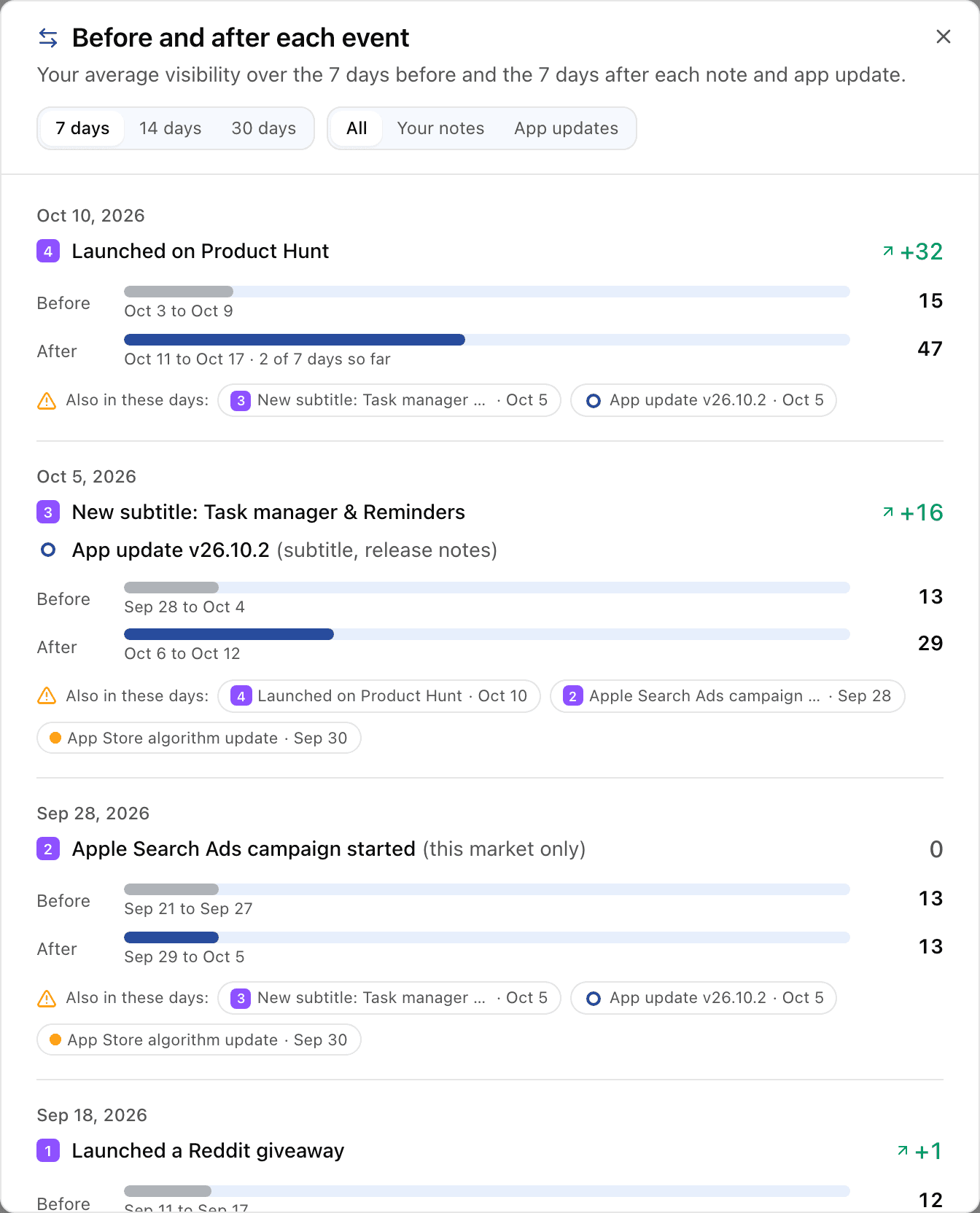980x1213 pixels.
Task: Click the After bar above Oct 11 to Oct 17
Action: 487,340
